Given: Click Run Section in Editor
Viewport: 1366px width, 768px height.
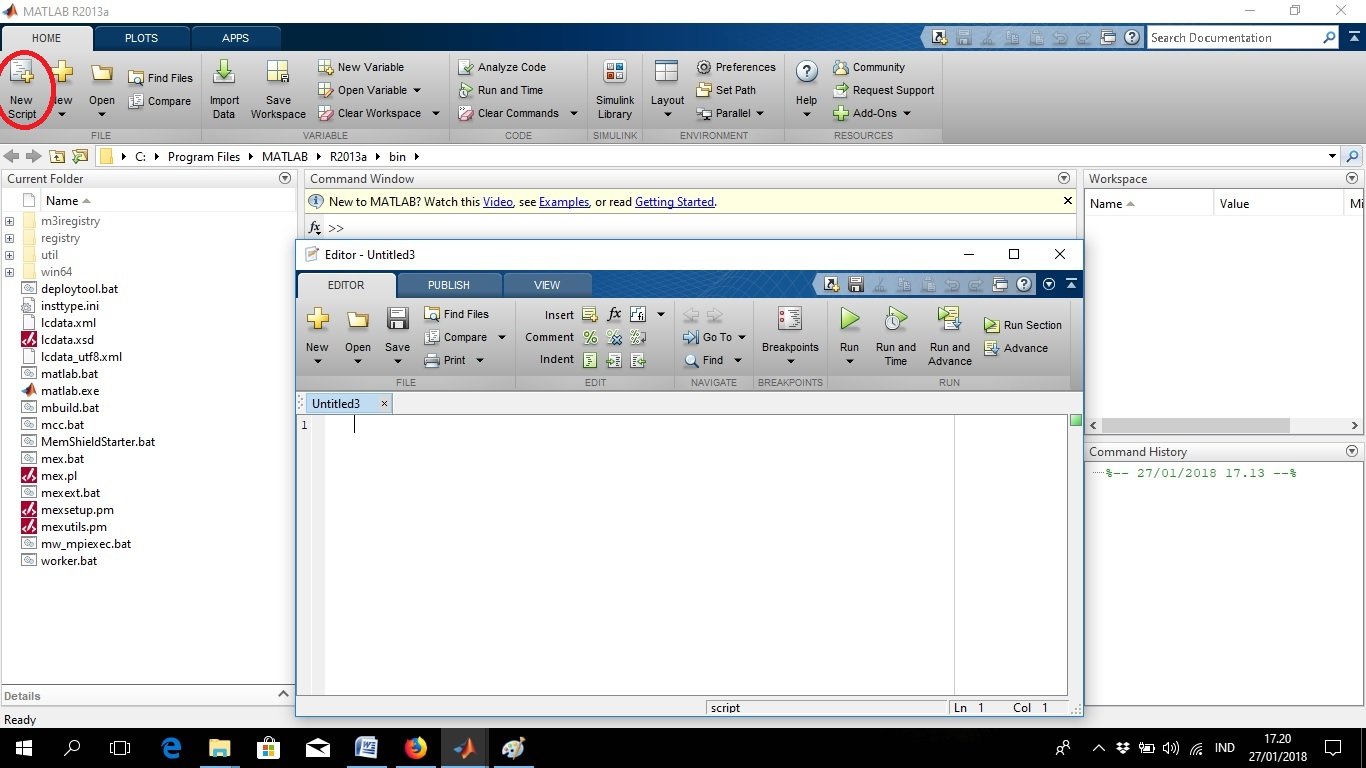Looking at the screenshot, I should (x=1023, y=325).
